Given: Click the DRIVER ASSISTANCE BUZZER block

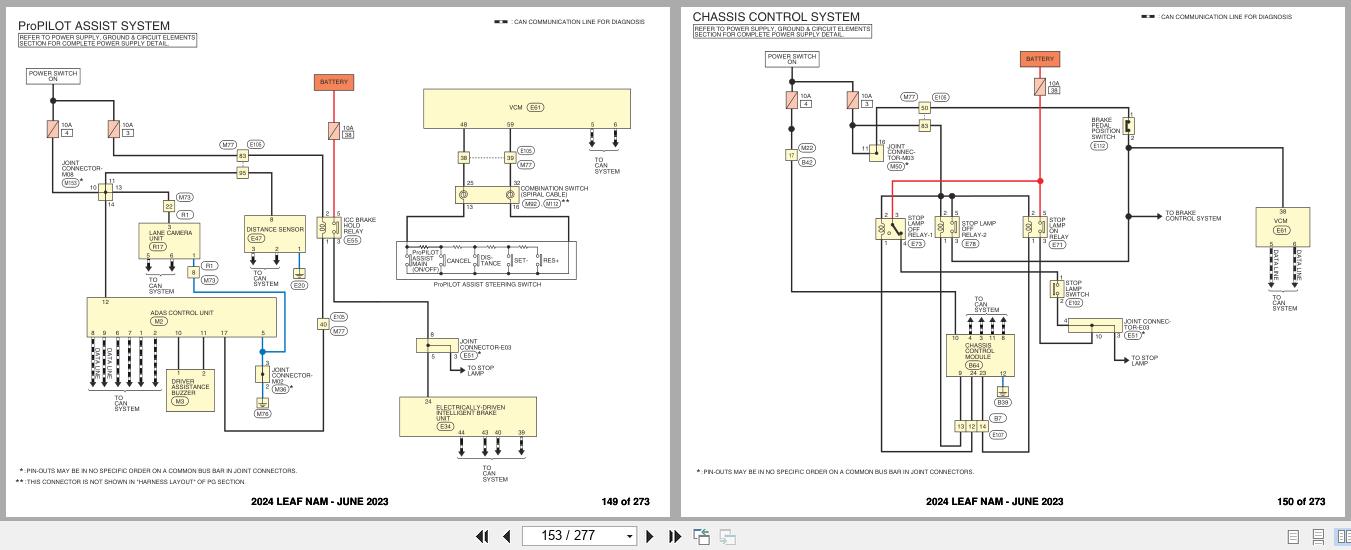Looking at the screenshot, I should coord(191,389).
